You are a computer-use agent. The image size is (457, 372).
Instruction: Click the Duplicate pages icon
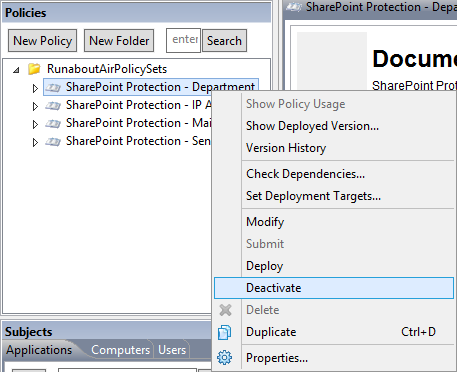click(224, 332)
